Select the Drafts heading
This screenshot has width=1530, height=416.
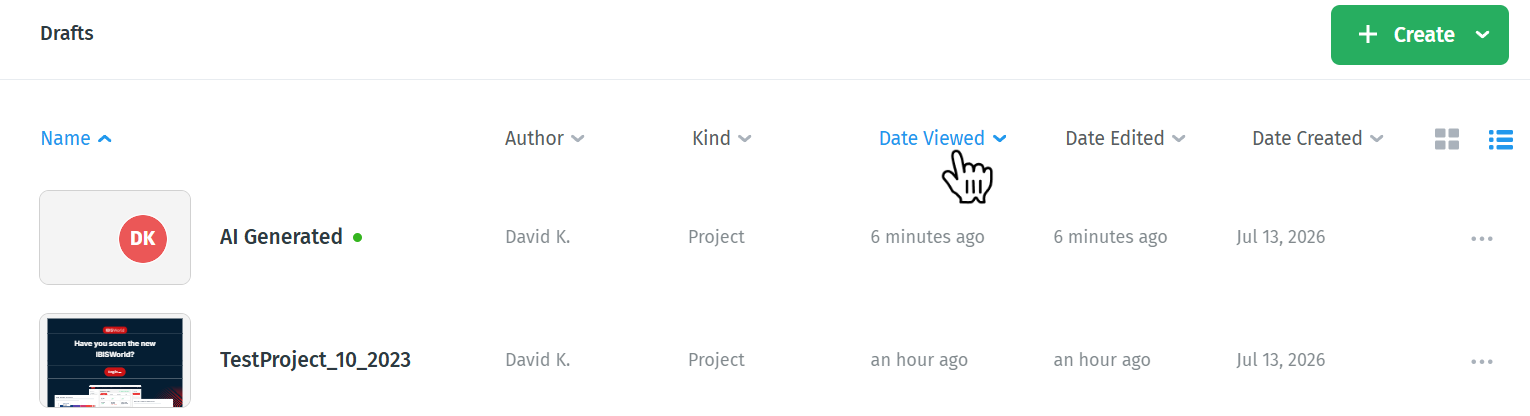67,34
